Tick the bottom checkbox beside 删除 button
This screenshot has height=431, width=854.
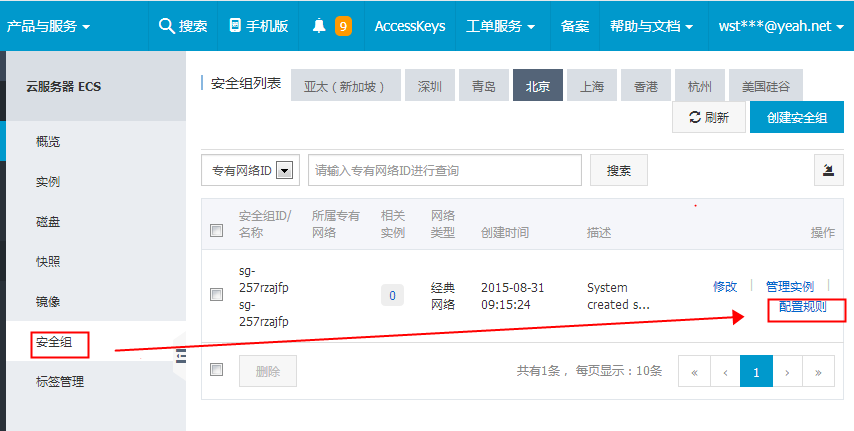click(x=217, y=370)
